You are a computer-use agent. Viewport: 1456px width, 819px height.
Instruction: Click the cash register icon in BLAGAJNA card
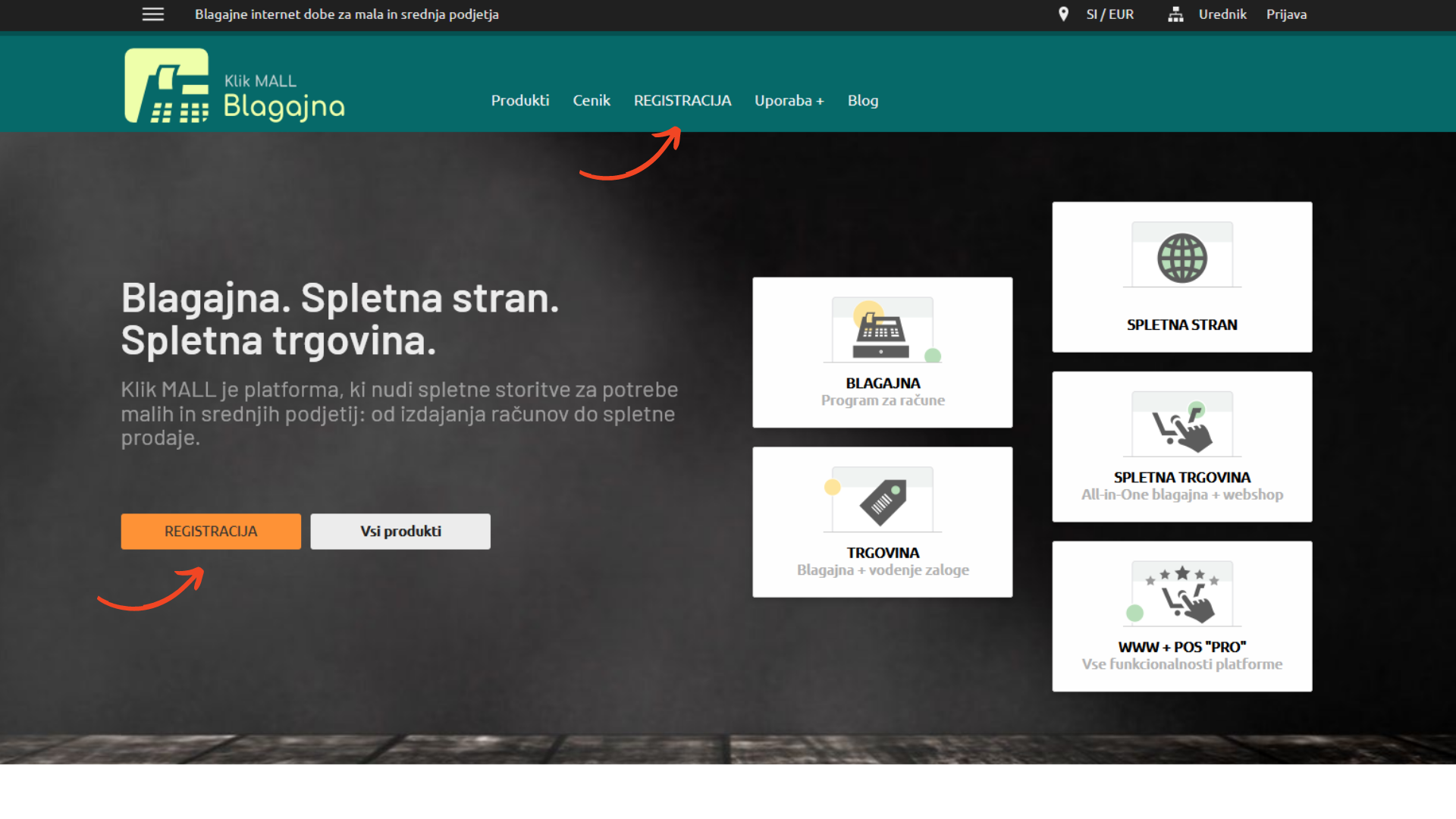coord(883,330)
